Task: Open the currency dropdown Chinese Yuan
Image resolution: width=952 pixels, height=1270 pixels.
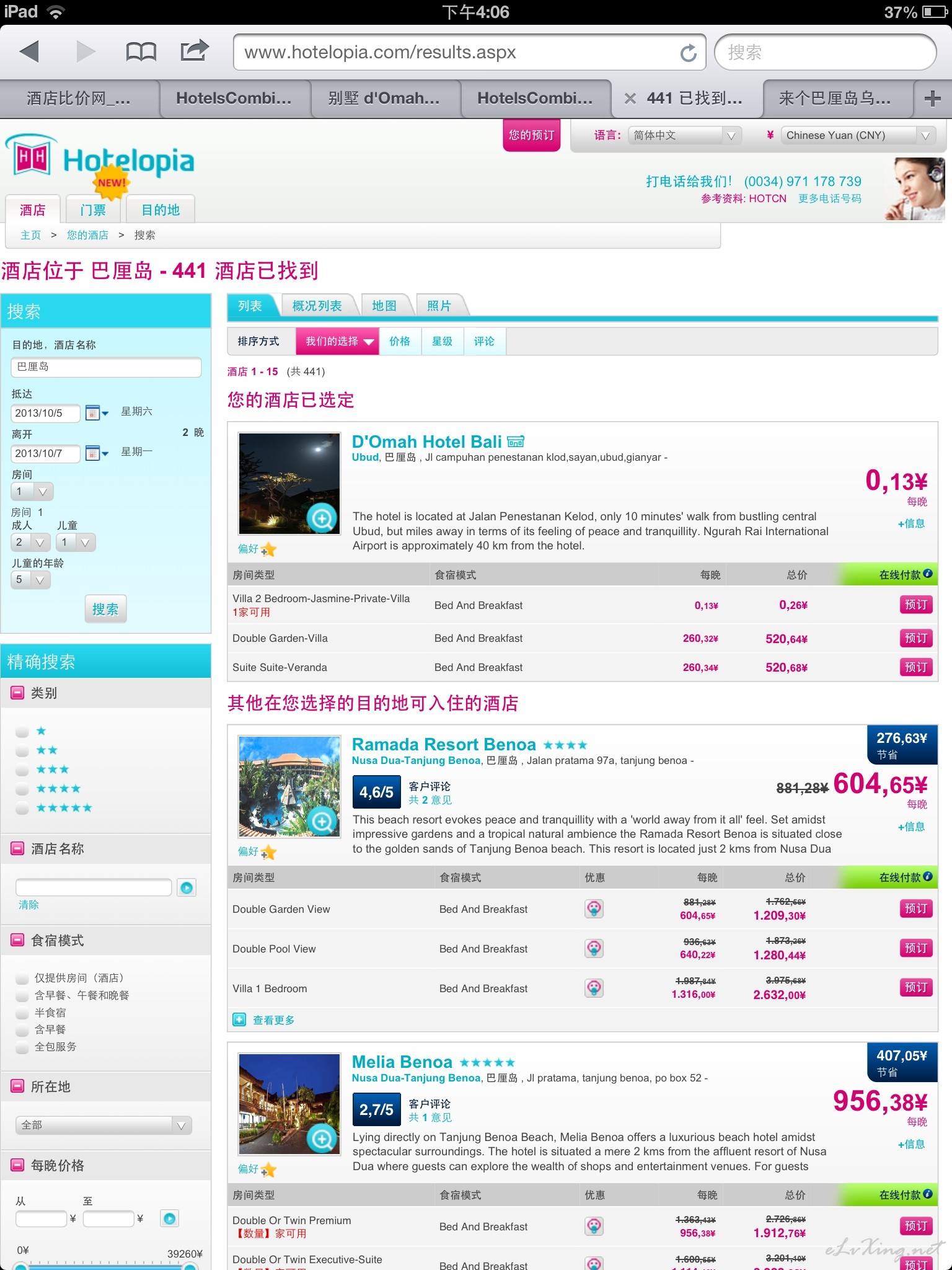Action: coord(858,135)
